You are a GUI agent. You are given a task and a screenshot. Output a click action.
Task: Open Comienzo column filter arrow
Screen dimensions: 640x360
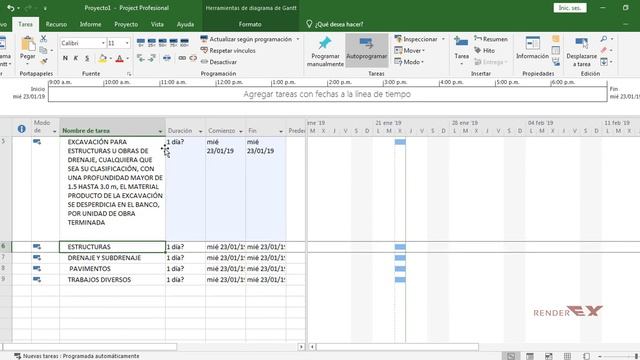point(241,131)
